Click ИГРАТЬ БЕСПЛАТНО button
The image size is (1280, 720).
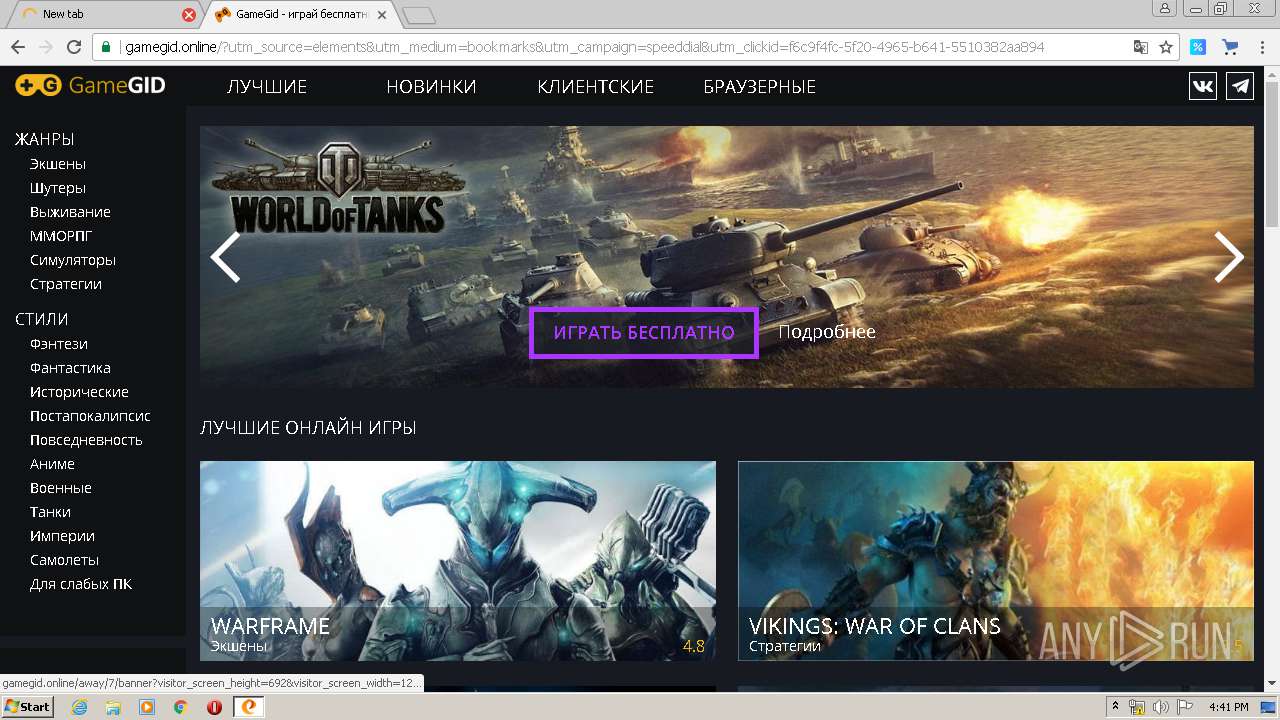tap(644, 332)
